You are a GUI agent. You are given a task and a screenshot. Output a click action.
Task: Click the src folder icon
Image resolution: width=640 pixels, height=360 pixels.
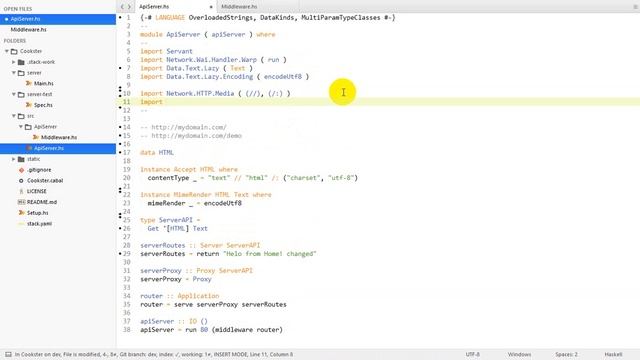pyautogui.click(x=21, y=116)
